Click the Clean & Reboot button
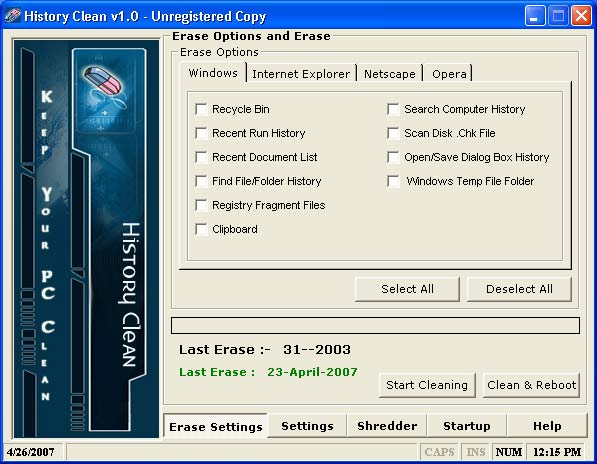 532,385
